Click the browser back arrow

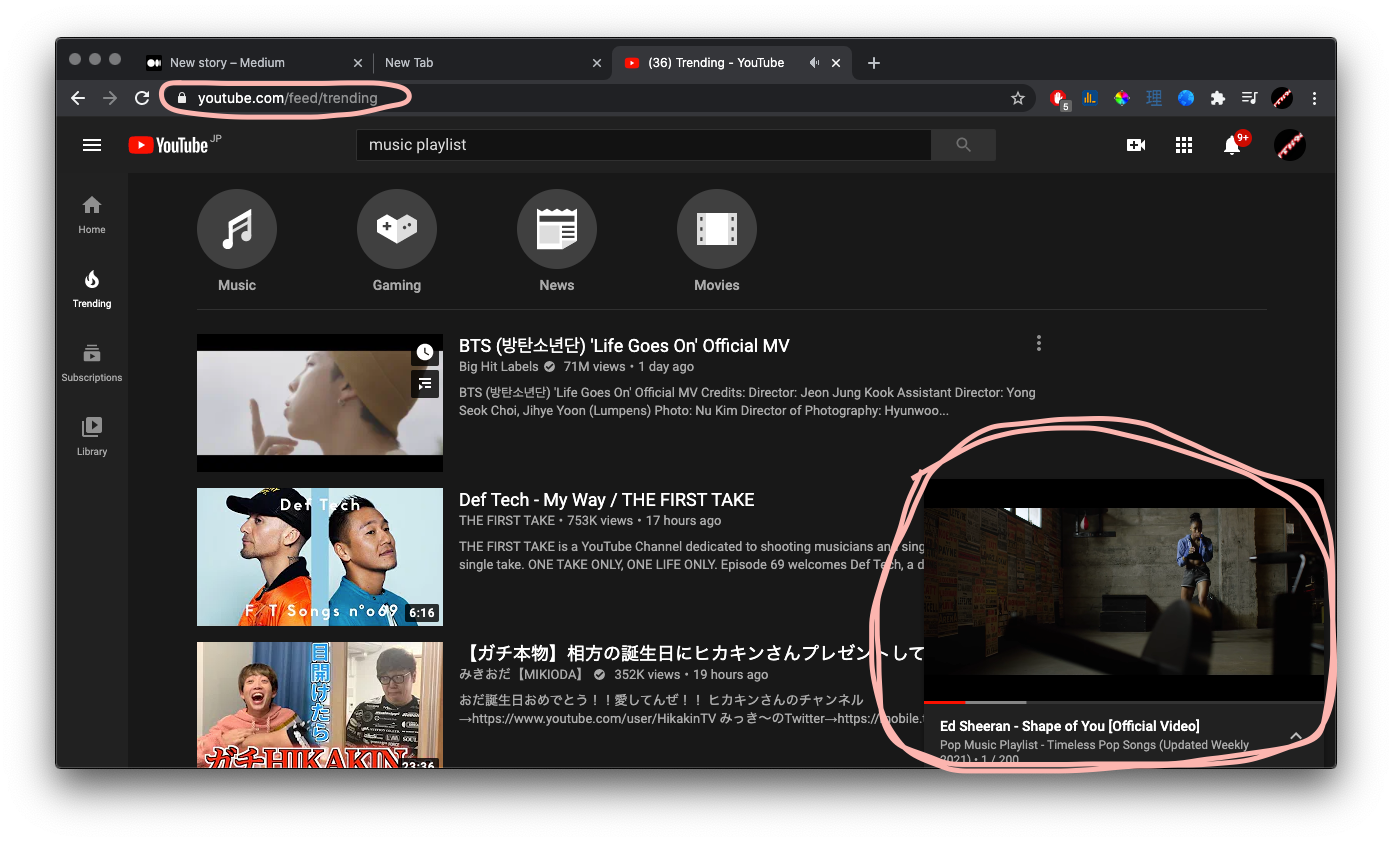(78, 98)
